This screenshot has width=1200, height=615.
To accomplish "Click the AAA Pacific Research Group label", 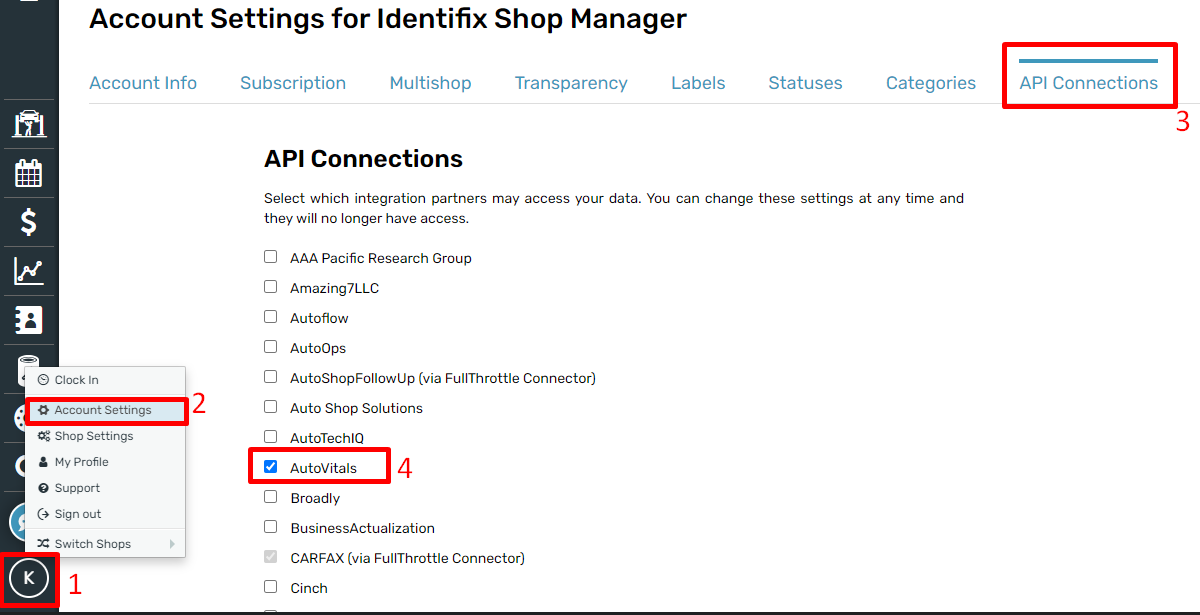I will point(381,258).
